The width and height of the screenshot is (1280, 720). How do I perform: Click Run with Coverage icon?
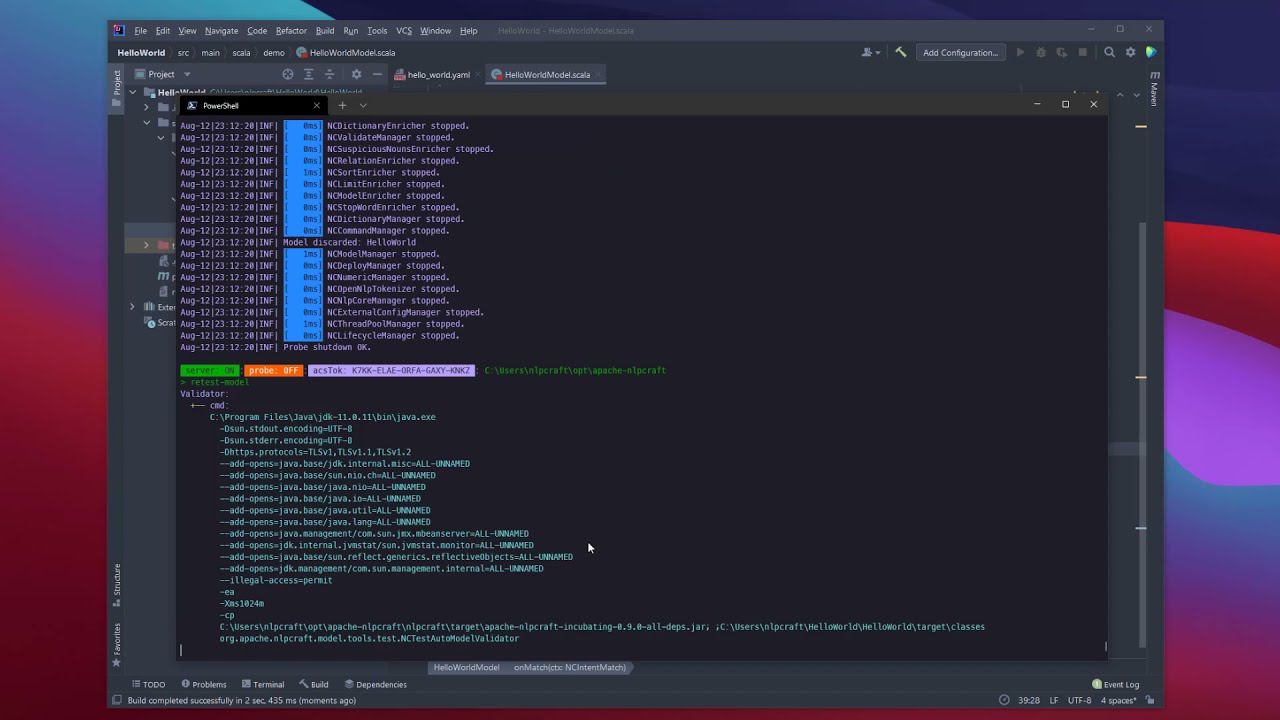[x=1062, y=52]
